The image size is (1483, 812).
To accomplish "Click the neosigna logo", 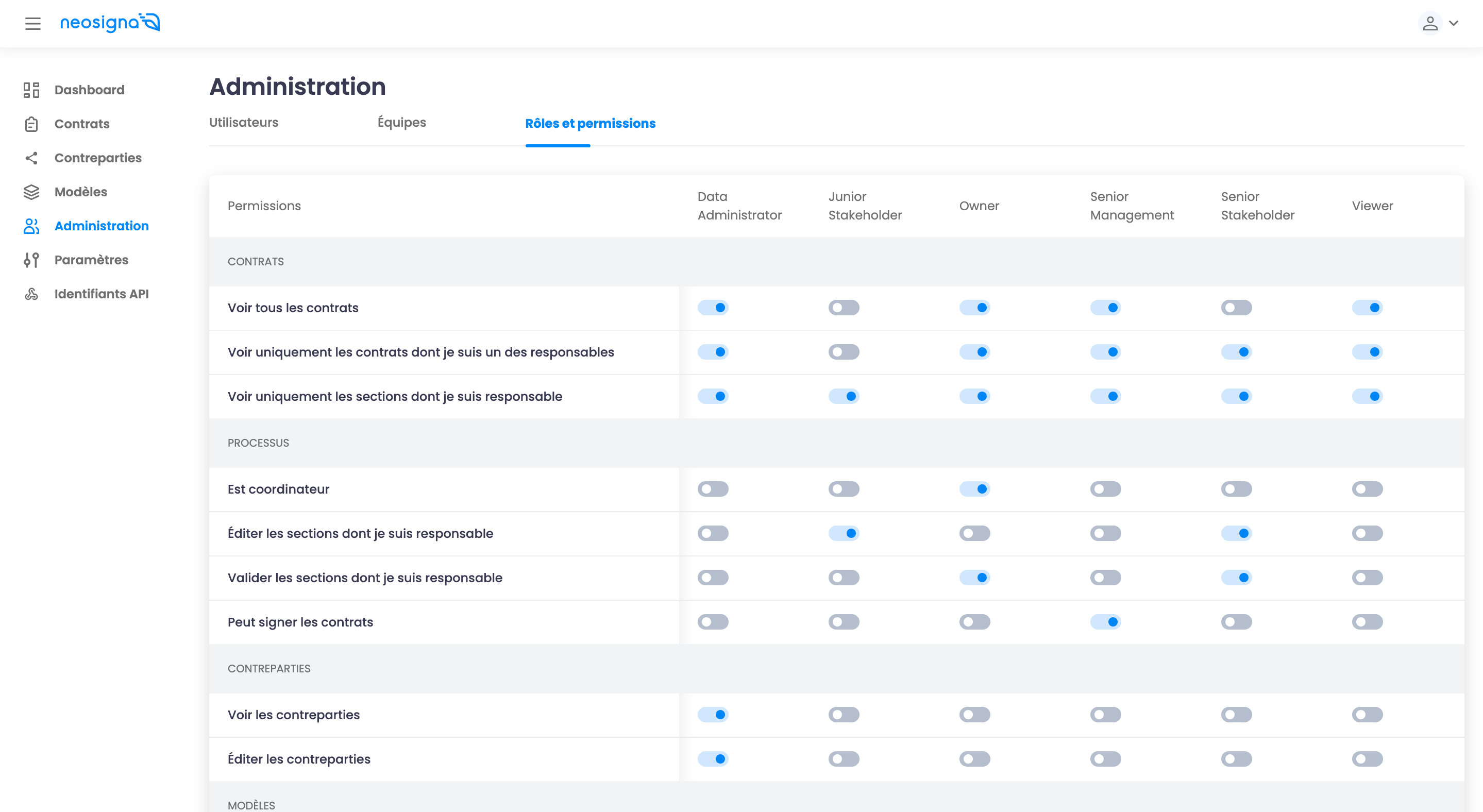I will [x=110, y=23].
